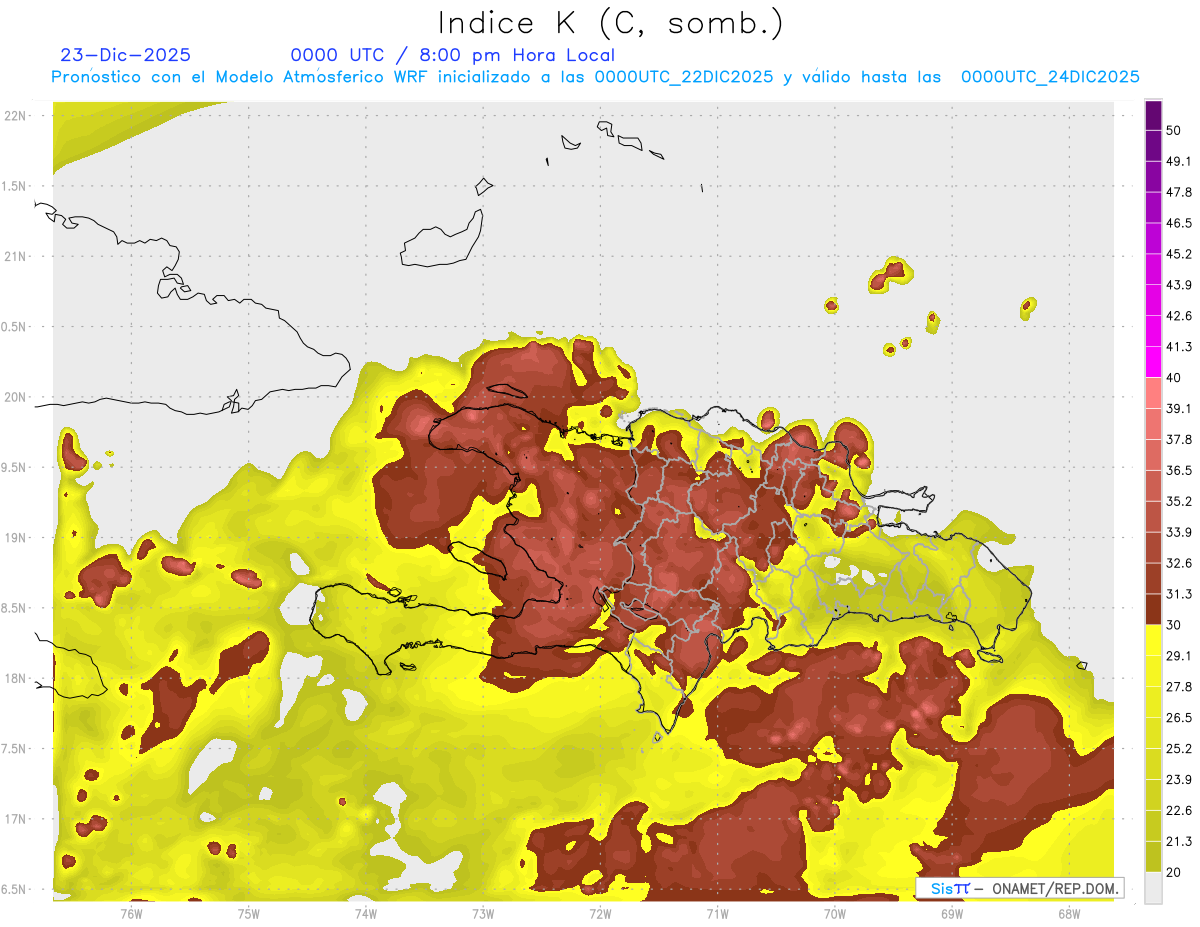This screenshot has width=1200, height=927.
Task: Click the legend value '26.5'
Action: tap(1179, 718)
